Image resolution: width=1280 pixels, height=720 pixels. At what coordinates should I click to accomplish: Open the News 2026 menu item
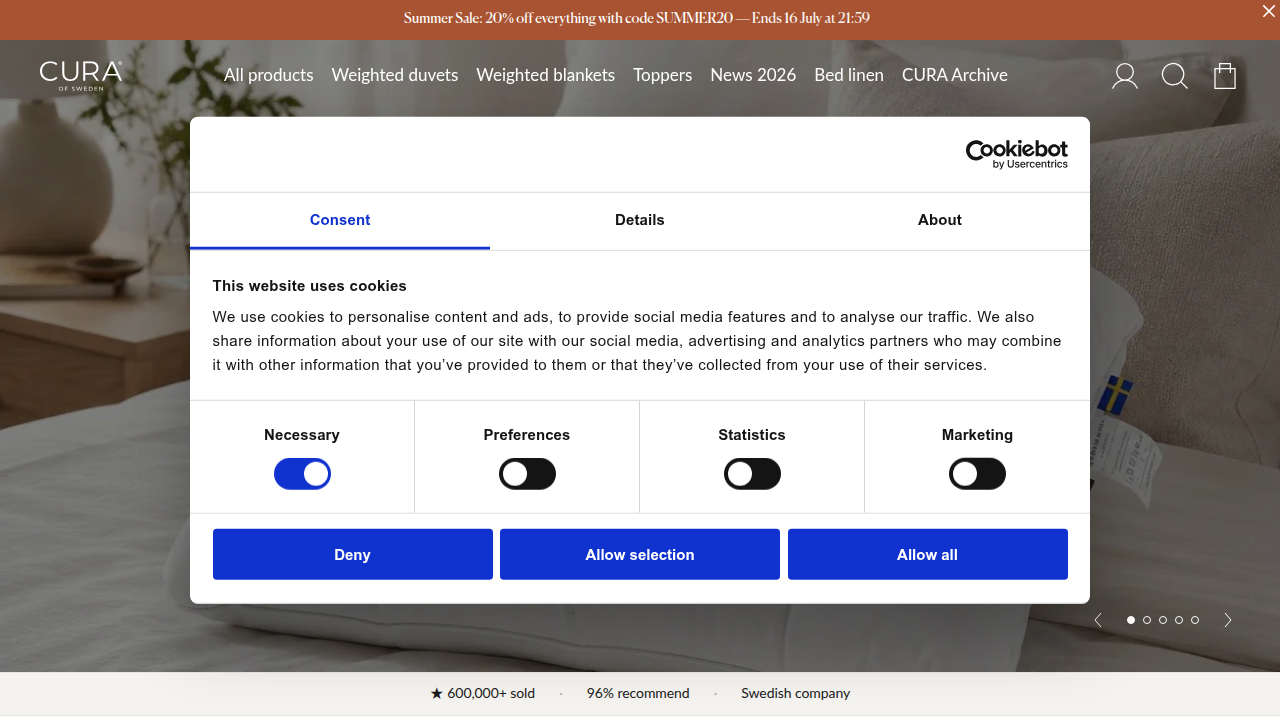[x=753, y=75]
